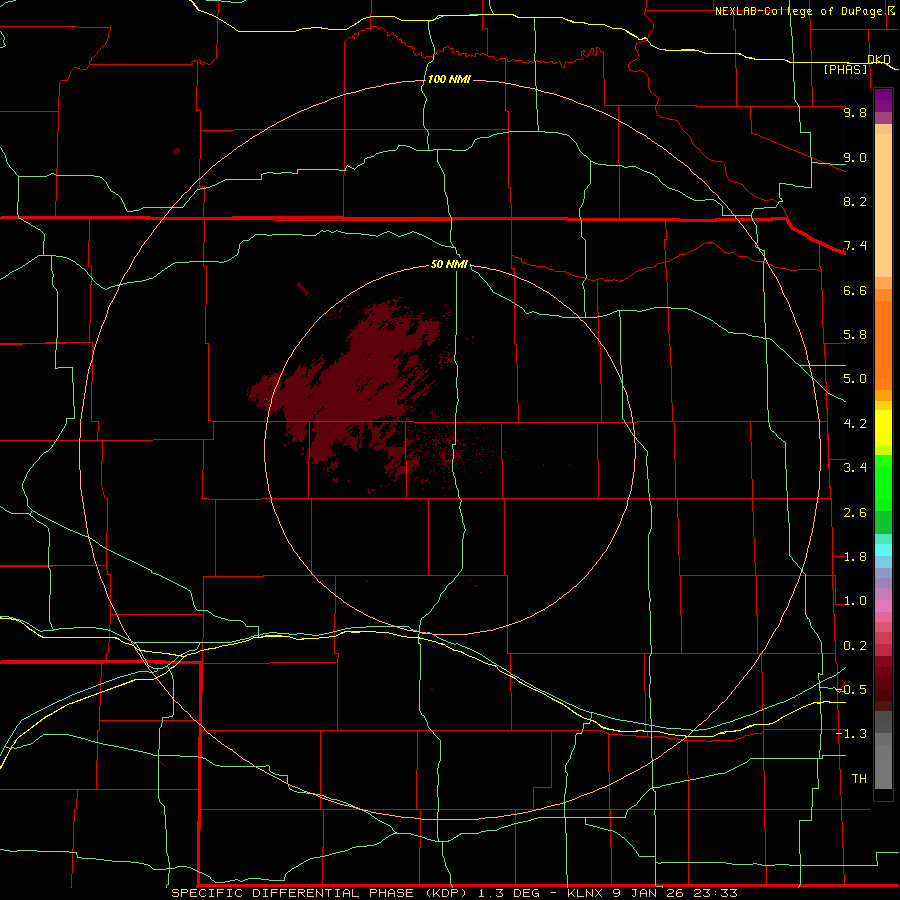
Task: Click the 1.8 scale value
Action: click(855, 557)
